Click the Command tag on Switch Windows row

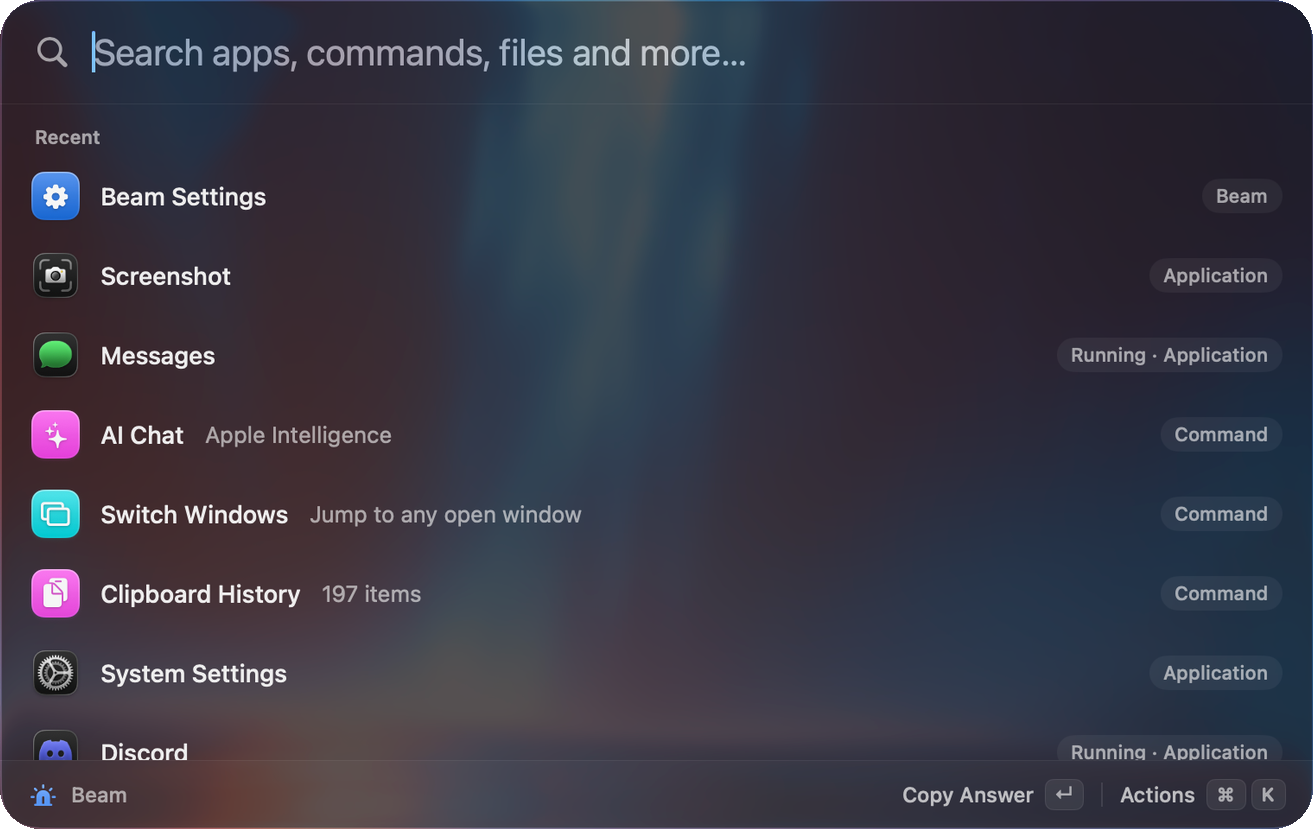tap(1221, 514)
